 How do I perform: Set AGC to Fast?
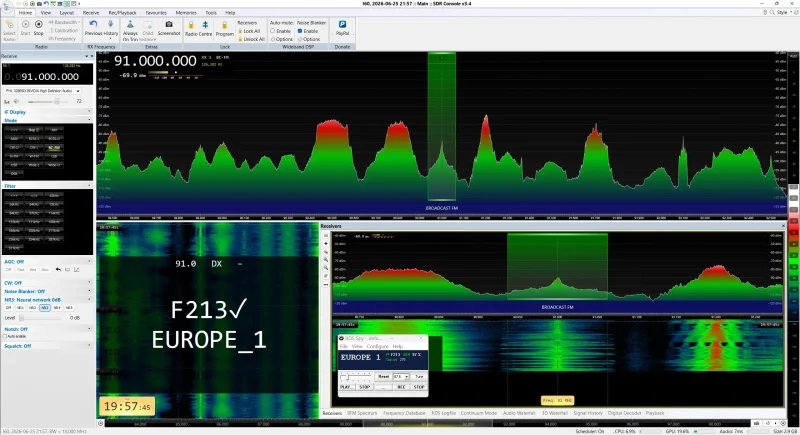point(21,269)
